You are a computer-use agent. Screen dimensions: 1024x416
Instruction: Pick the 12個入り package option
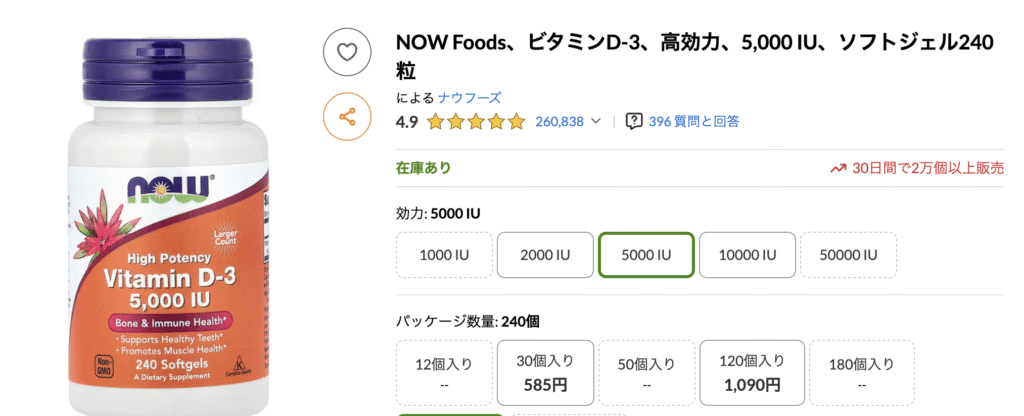tap(443, 373)
